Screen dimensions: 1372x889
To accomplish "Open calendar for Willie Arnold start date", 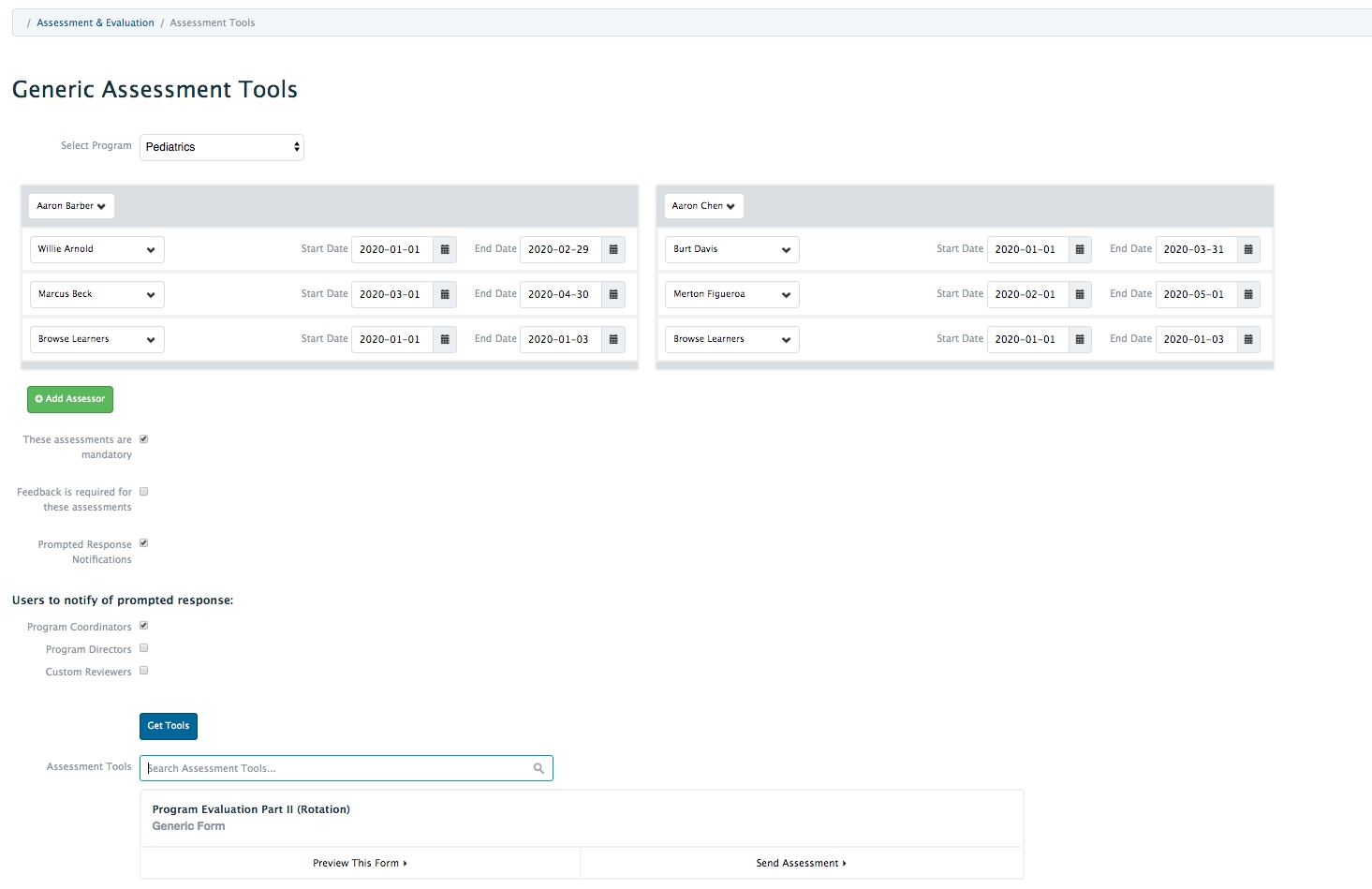I will point(445,249).
